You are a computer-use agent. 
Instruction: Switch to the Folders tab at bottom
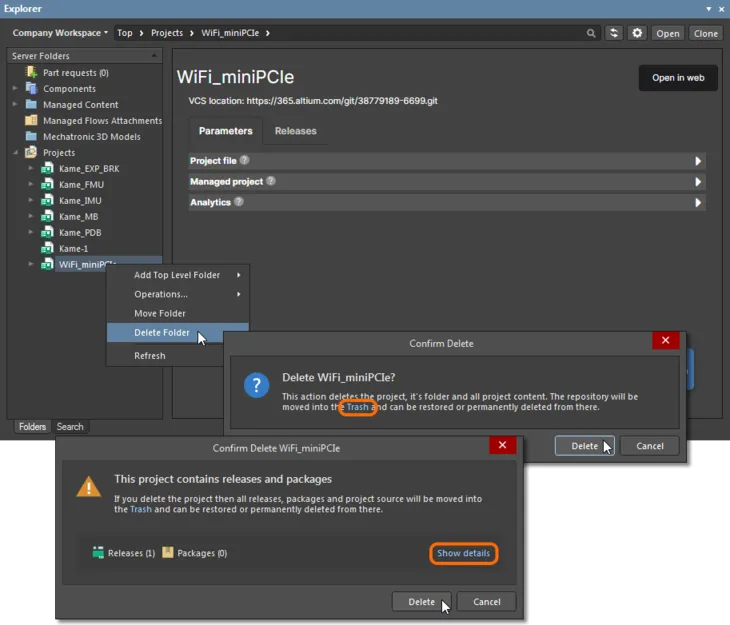click(x=32, y=427)
